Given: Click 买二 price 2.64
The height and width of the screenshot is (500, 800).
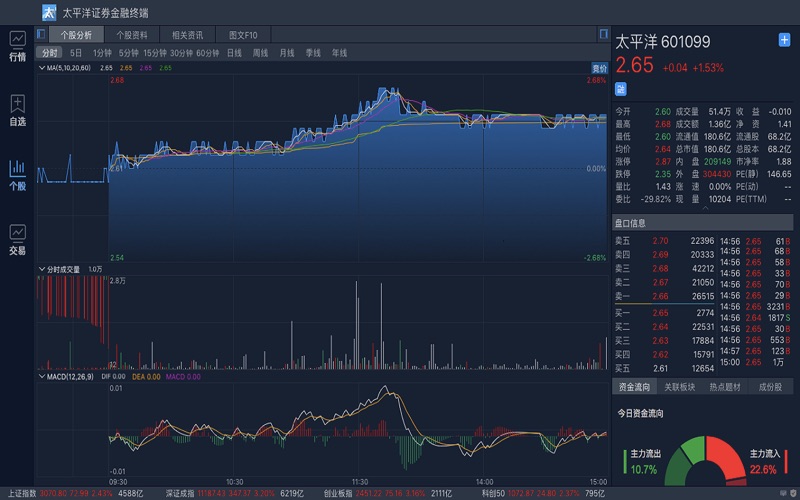Looking at the screenshot, I should [x=660, y=327].
